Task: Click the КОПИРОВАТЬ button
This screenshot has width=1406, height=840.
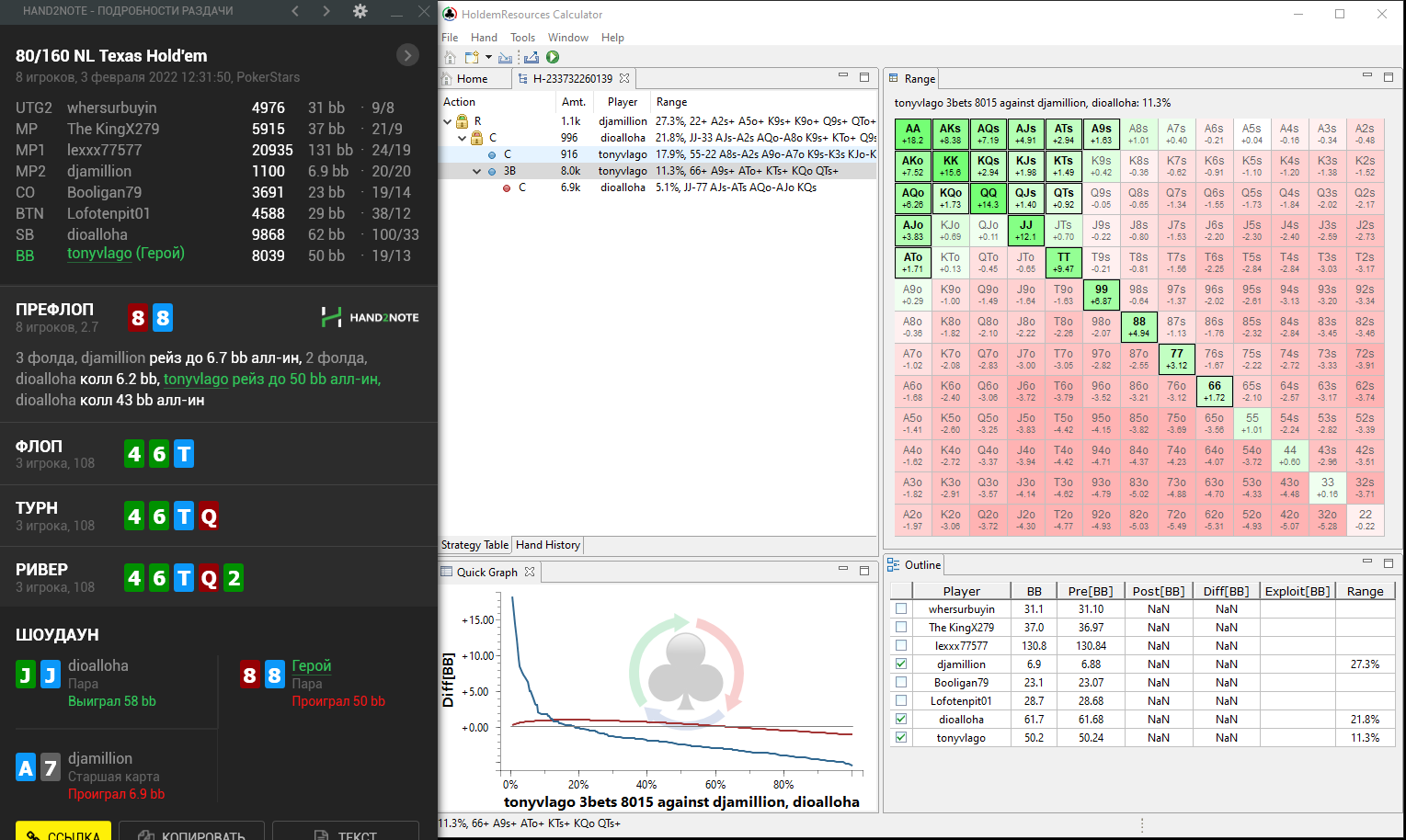Action: tap(192, 832)
